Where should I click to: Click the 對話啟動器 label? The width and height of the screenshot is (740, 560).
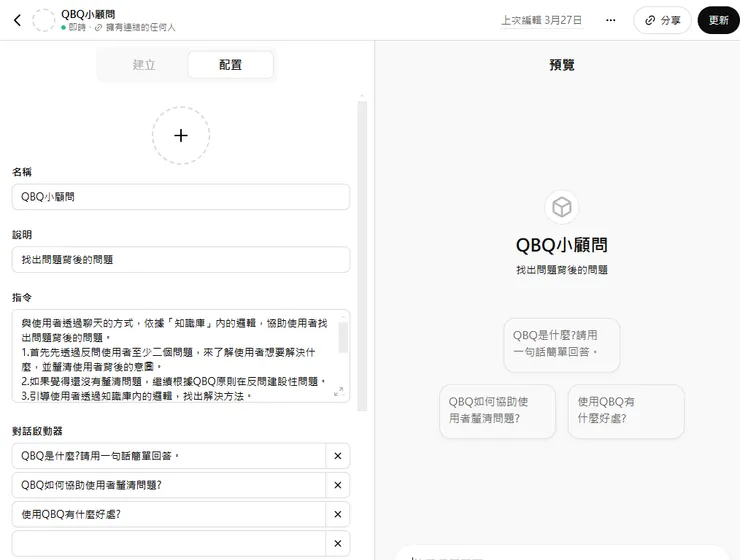point(37,431)
